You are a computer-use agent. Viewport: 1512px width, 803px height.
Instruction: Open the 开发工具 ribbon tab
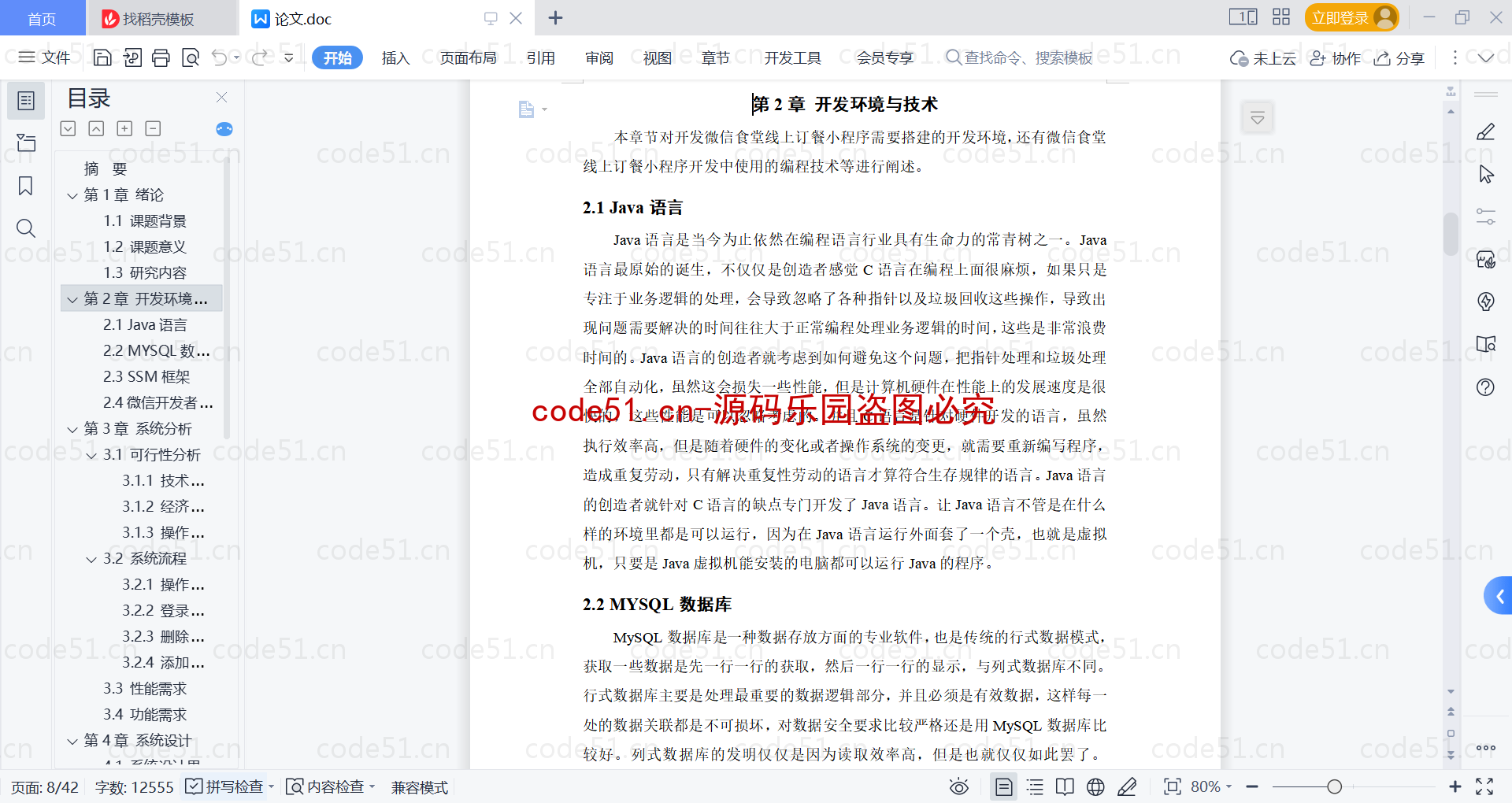(x=792, y=57)
